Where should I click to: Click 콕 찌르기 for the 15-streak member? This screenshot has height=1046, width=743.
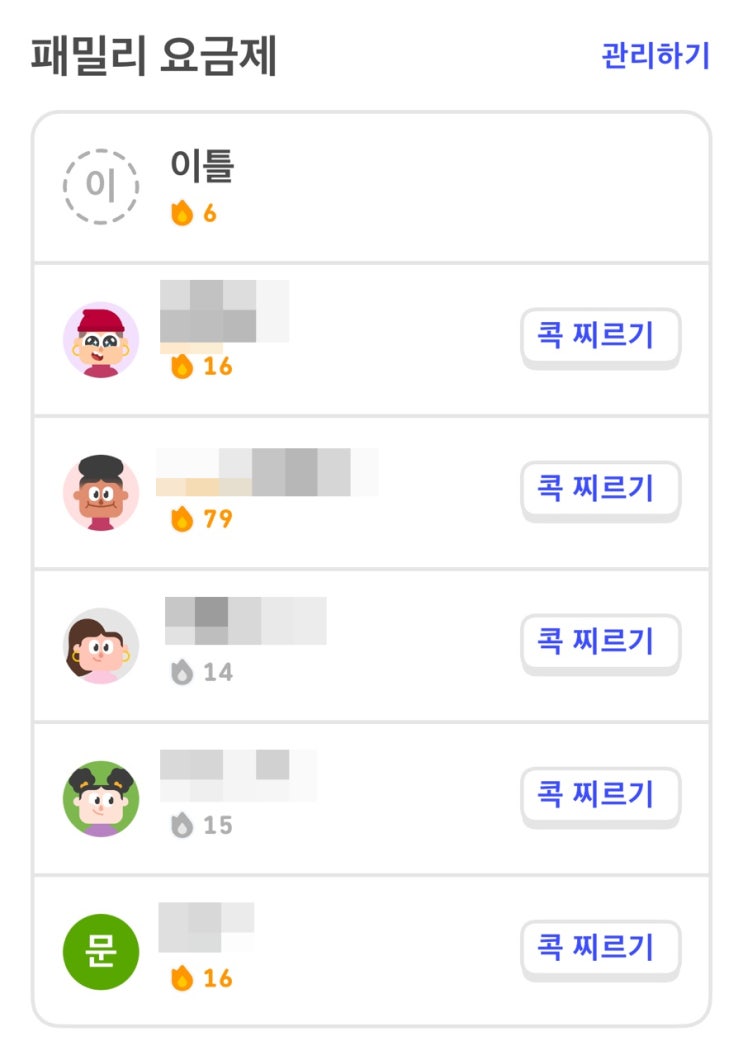click(600, 794)
